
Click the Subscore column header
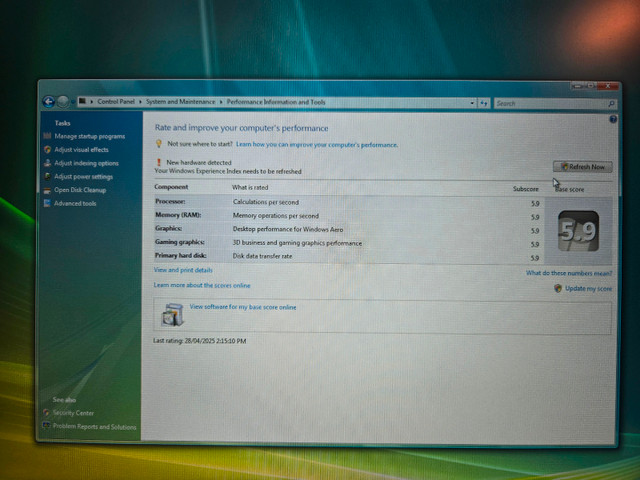point(526,189)
